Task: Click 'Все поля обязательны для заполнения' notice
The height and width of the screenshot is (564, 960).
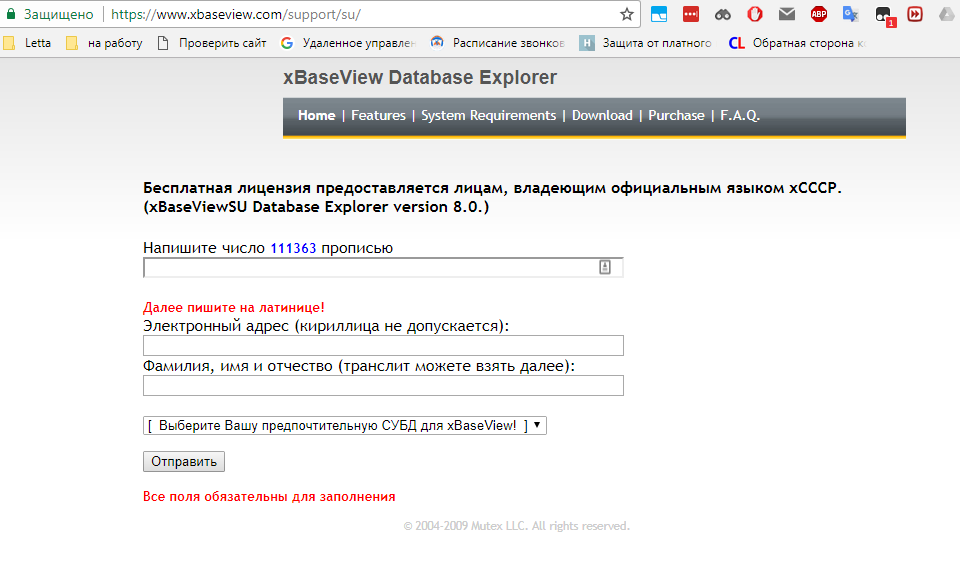Action: click(x=269, y=497)
